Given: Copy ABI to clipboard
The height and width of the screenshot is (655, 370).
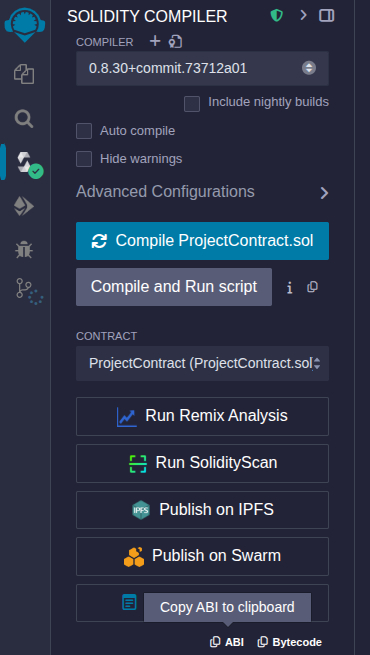Looking at the screenshot, I should (227, 642).
